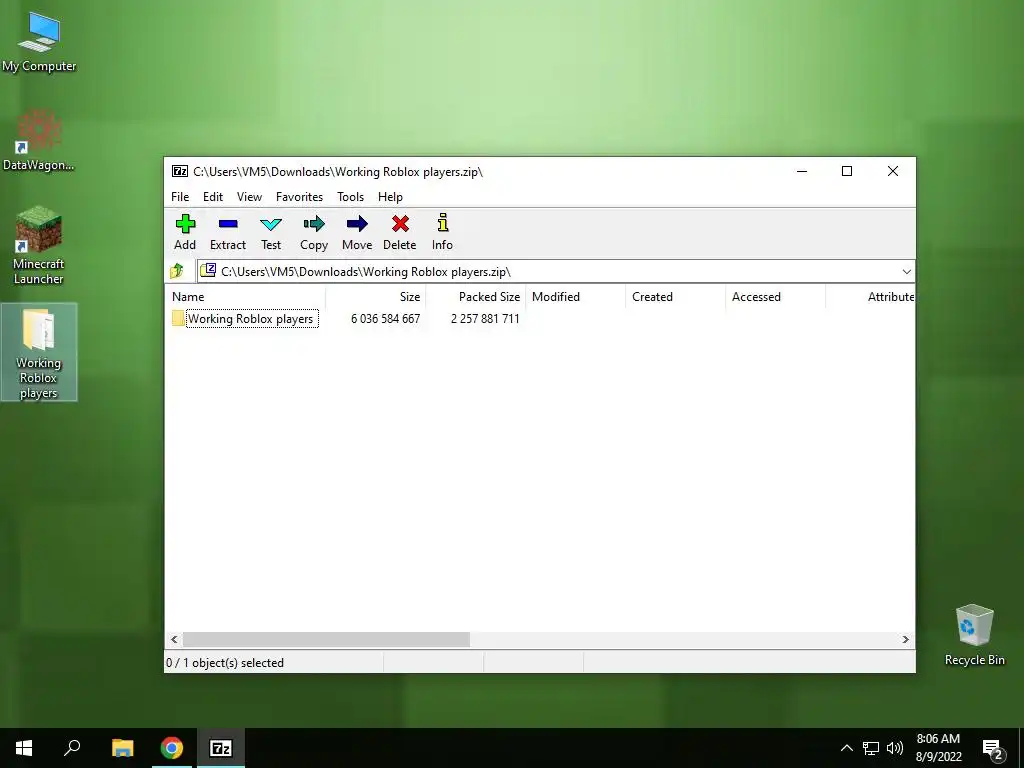Click the Attributes column header

coord(870,296)
